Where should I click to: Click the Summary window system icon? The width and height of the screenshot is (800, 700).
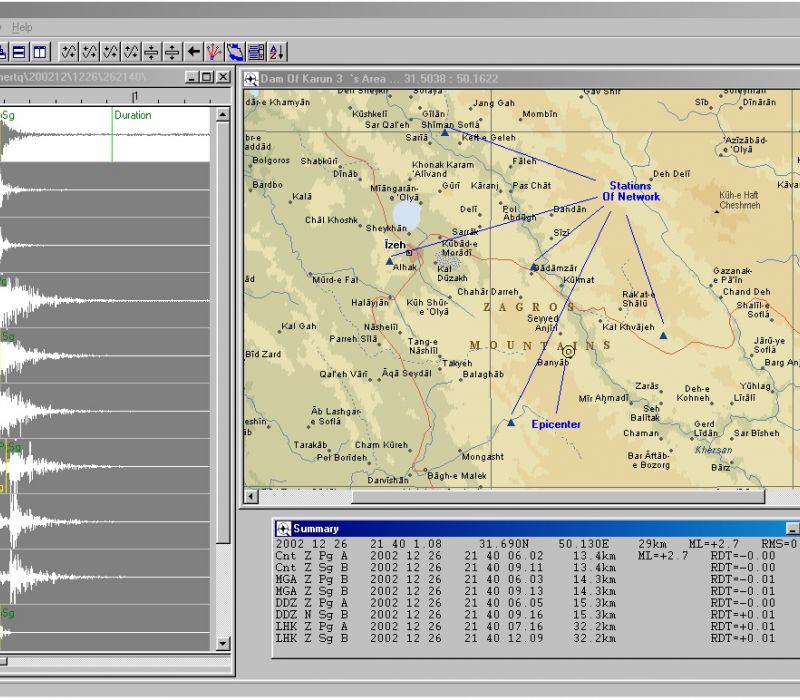pyautogui.click(x=283, y=528)
